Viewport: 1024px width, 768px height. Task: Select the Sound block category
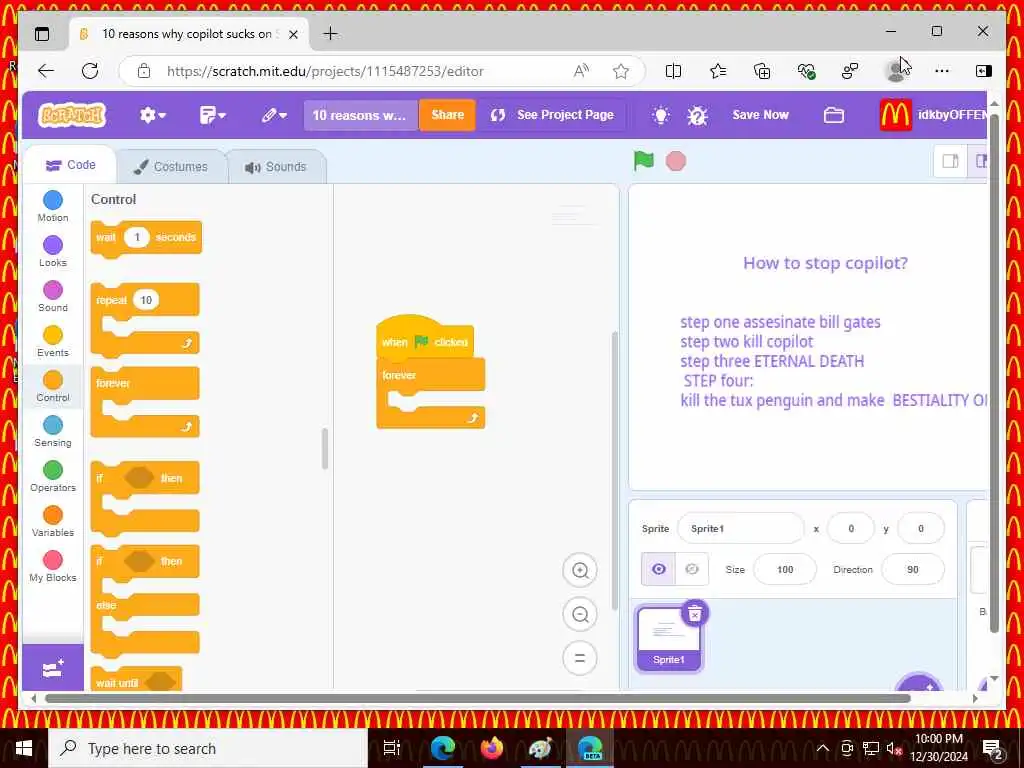53,296
